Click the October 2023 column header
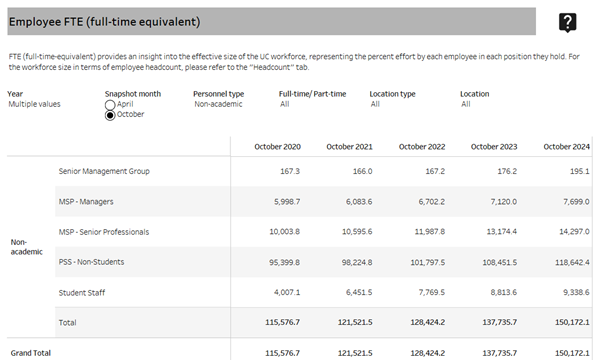The image size is (600, 360). click(494, 147)
